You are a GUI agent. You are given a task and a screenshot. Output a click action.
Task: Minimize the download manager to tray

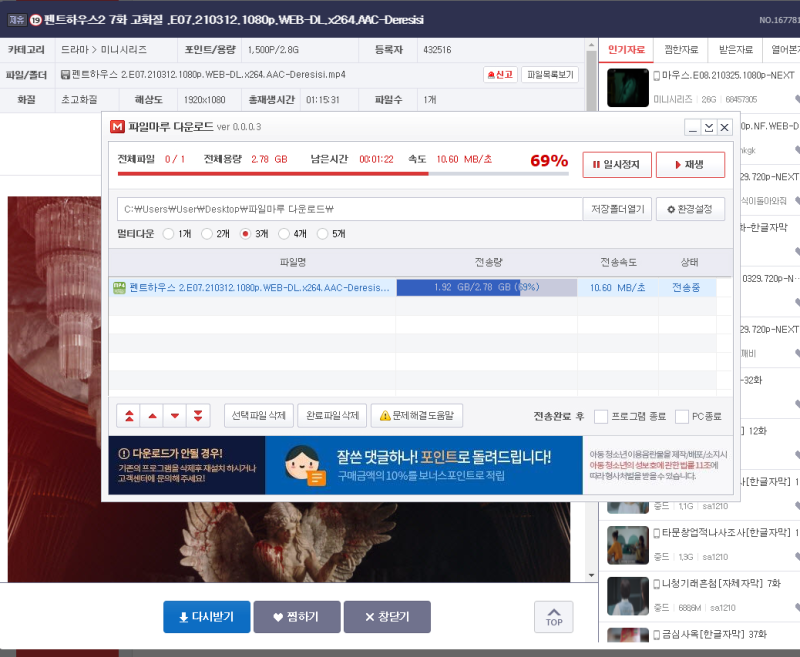click(x=708, y=127)
